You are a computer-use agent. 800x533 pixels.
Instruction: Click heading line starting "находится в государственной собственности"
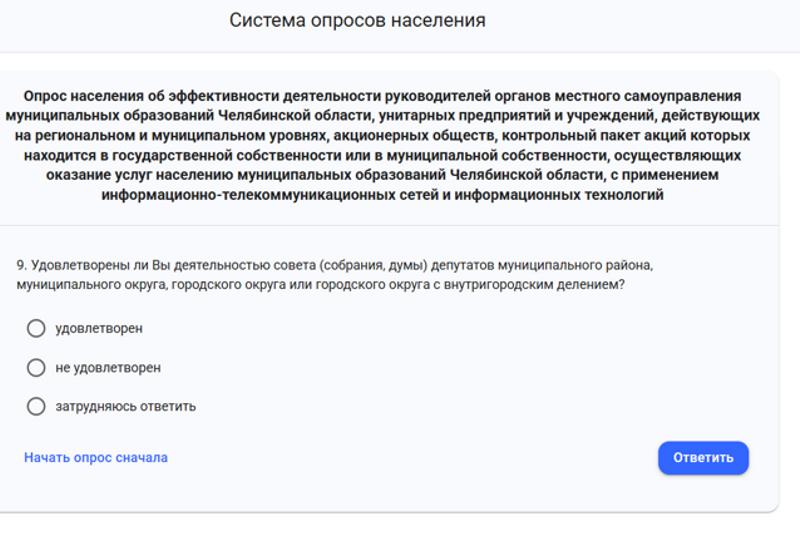click(x=383, y=156)
